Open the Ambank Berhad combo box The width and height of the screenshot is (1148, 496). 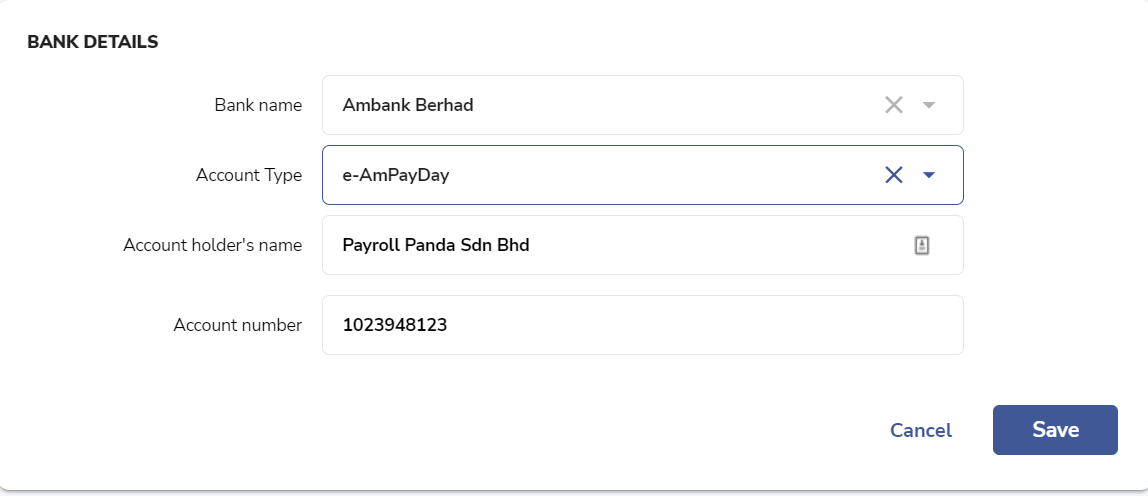coord(642,105)
